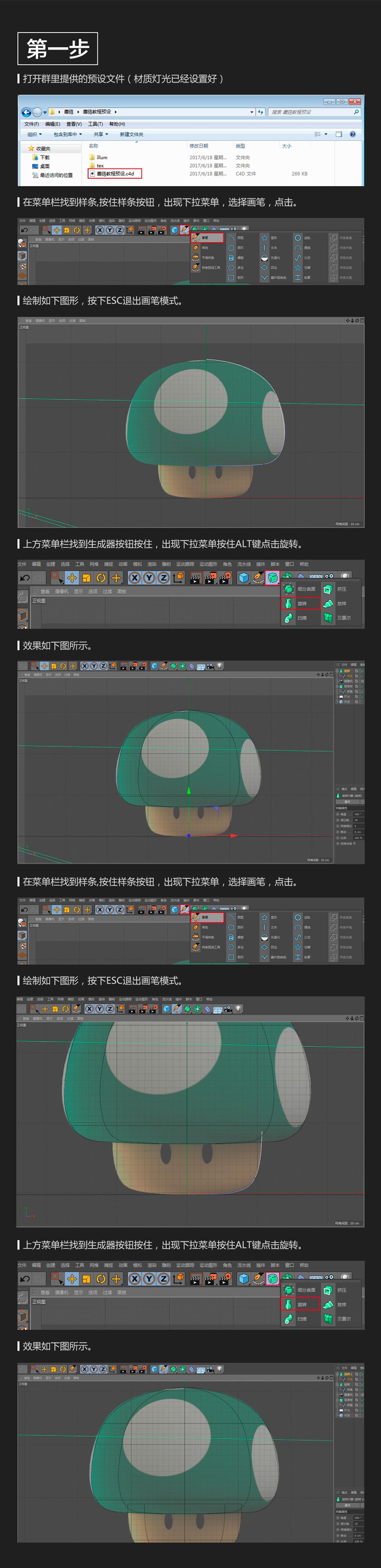
Task: Choose 画笔 in the first spline dropdown menu
Action: click(207, 238)
